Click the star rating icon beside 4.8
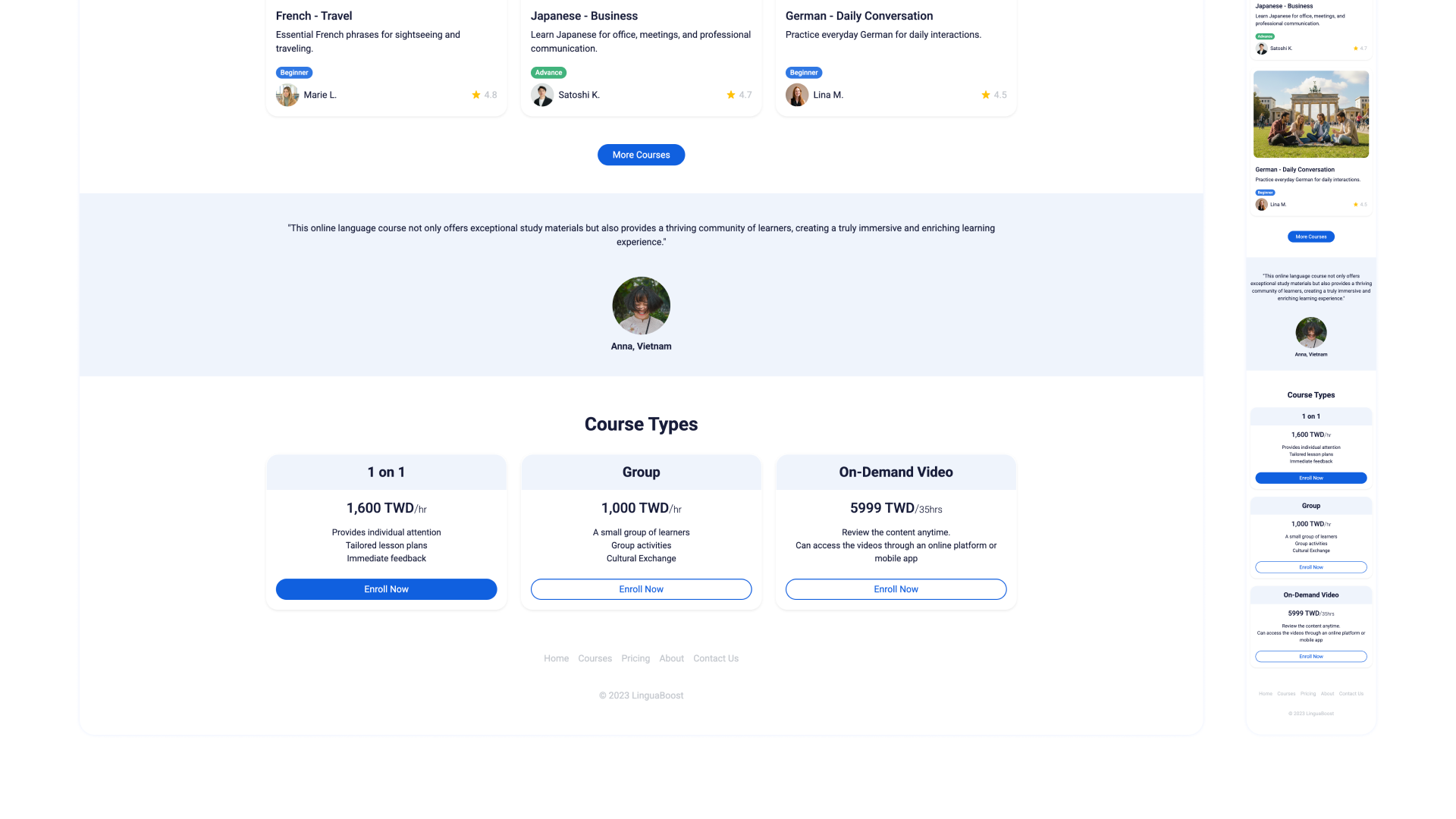 point(476,95)
